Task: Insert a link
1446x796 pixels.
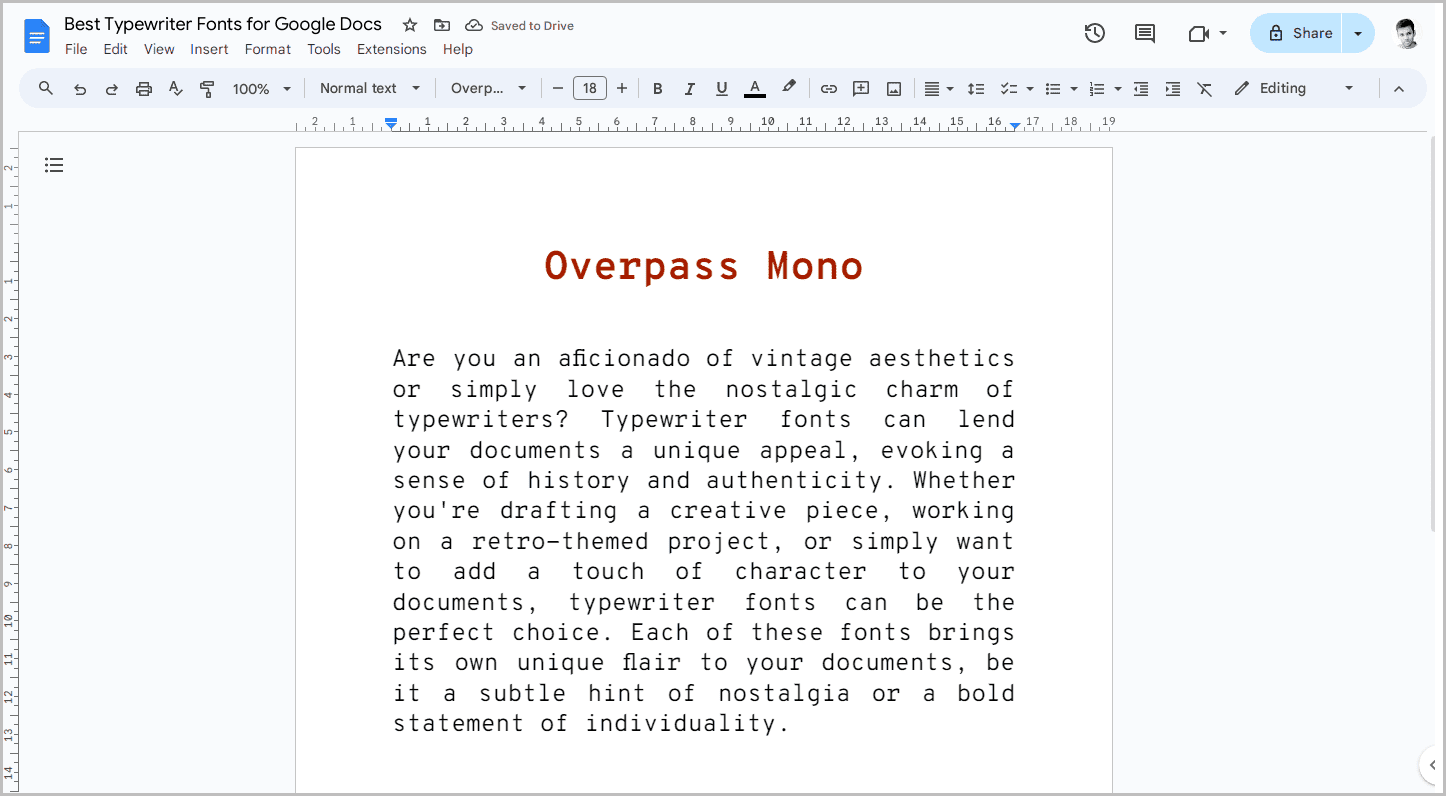Action: (829, 89)
